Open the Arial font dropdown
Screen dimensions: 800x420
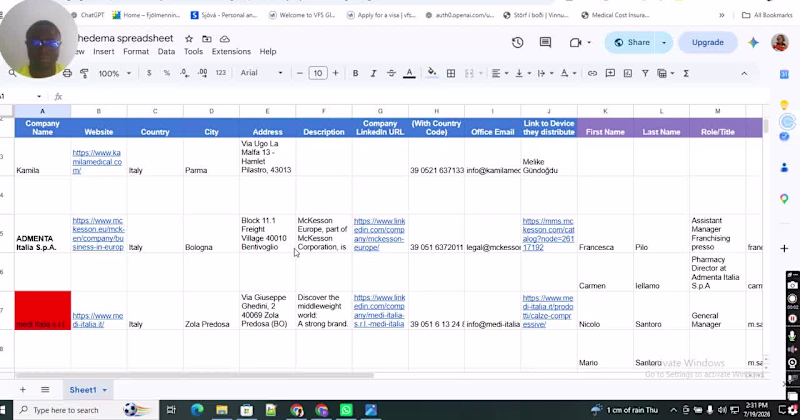pos(261,73)
